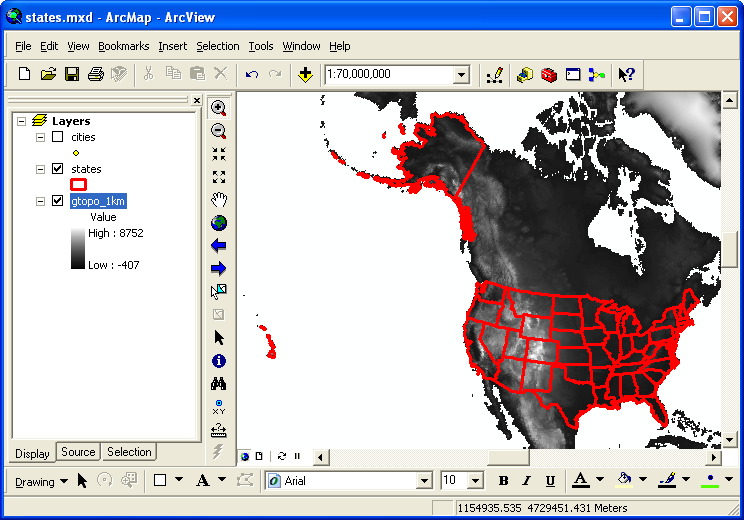744x520 pixels.
Task: Switch to the Source tab
Action: pos(78,452)
